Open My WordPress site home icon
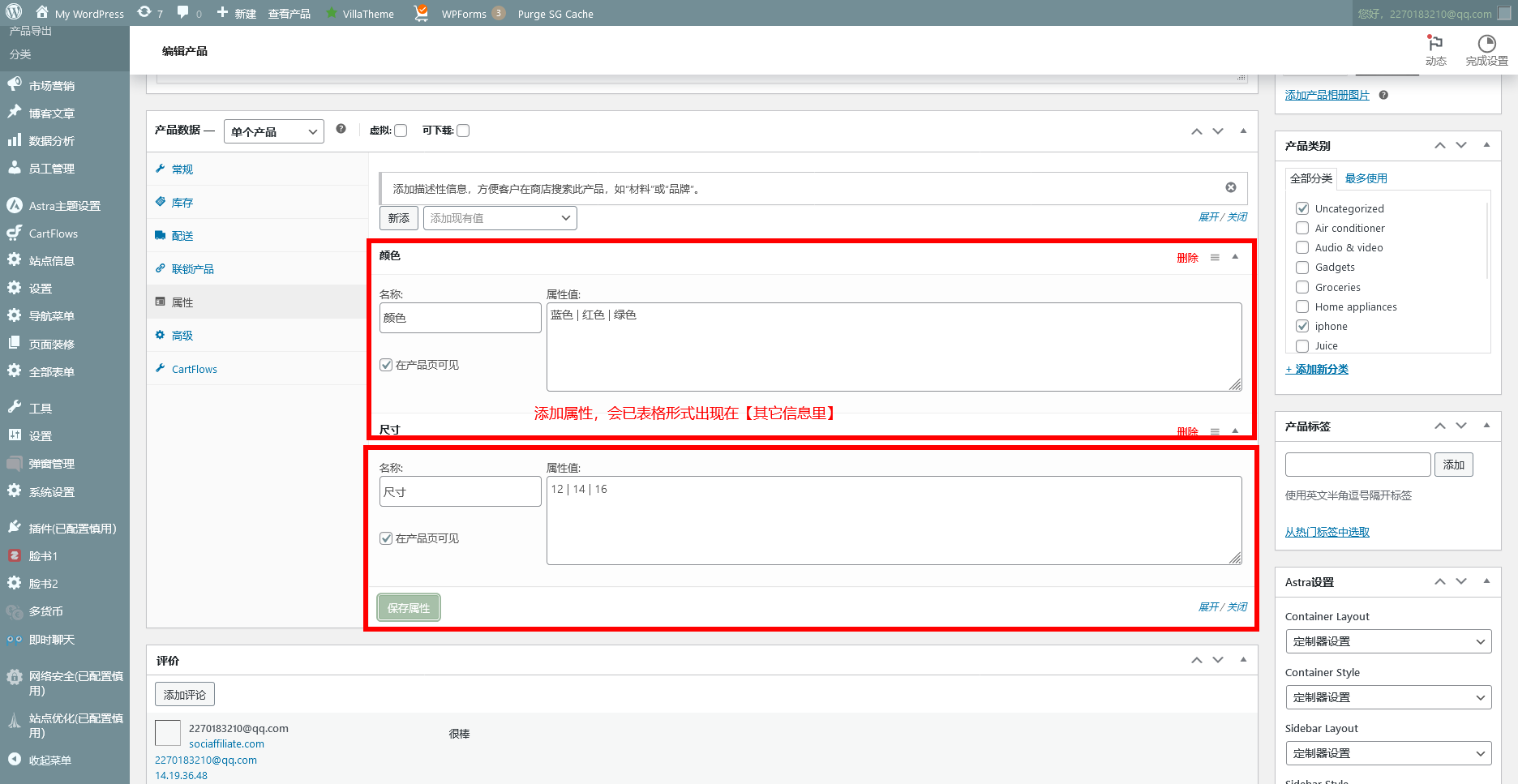 (42, 13)
